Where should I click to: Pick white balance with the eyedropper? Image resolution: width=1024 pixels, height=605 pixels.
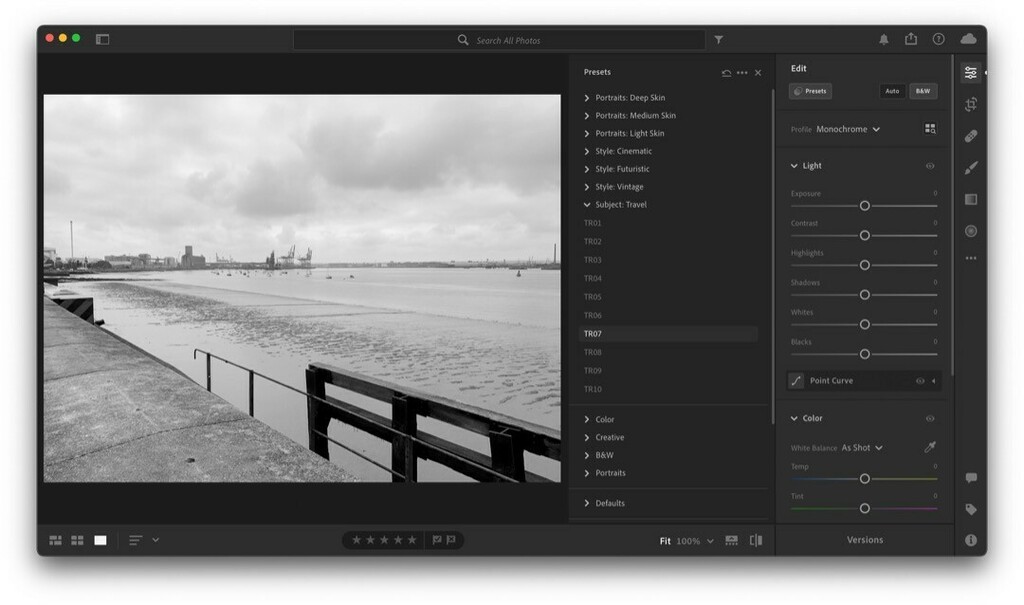click(x=930, y=447)
